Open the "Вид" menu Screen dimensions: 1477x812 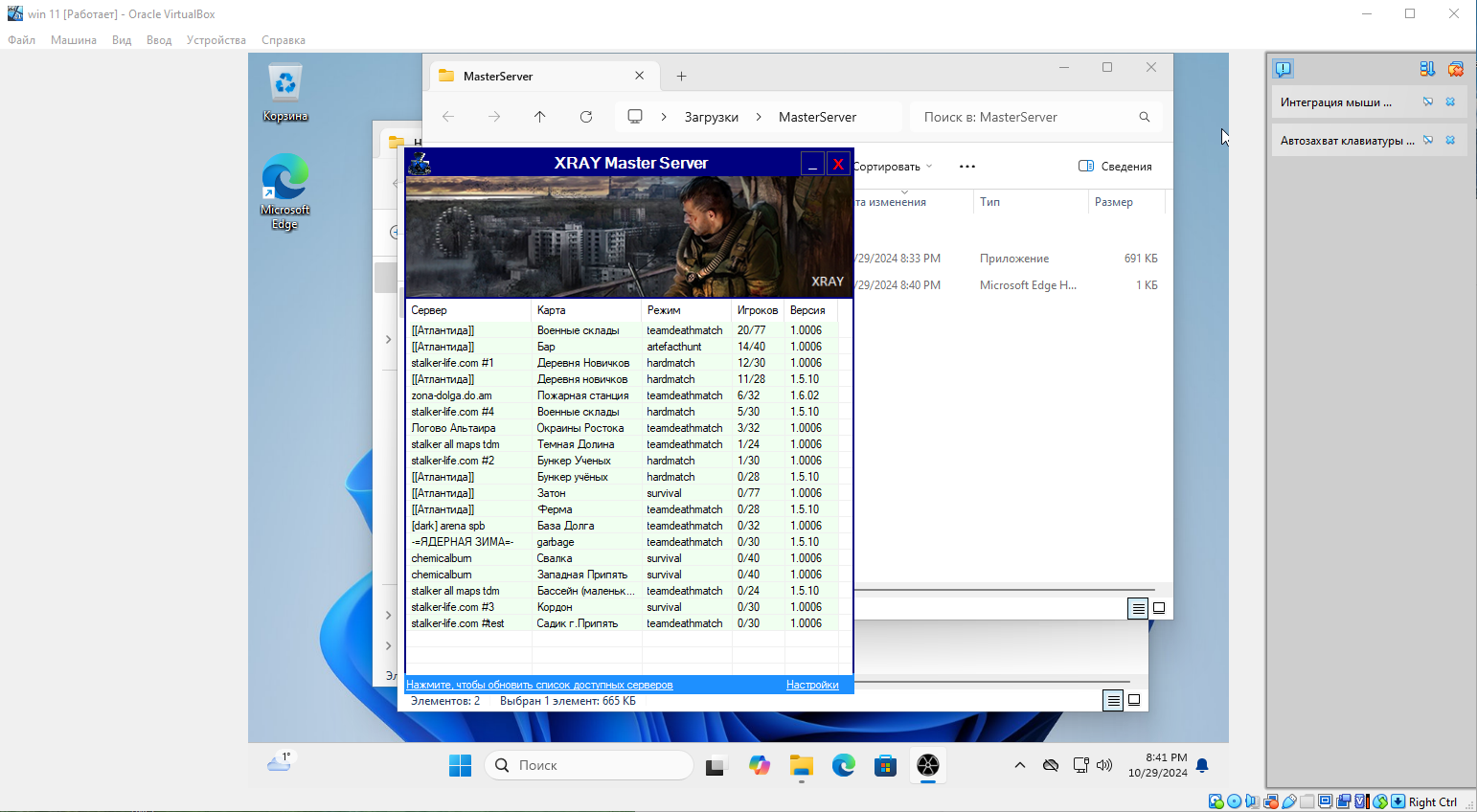click(122, 40)
